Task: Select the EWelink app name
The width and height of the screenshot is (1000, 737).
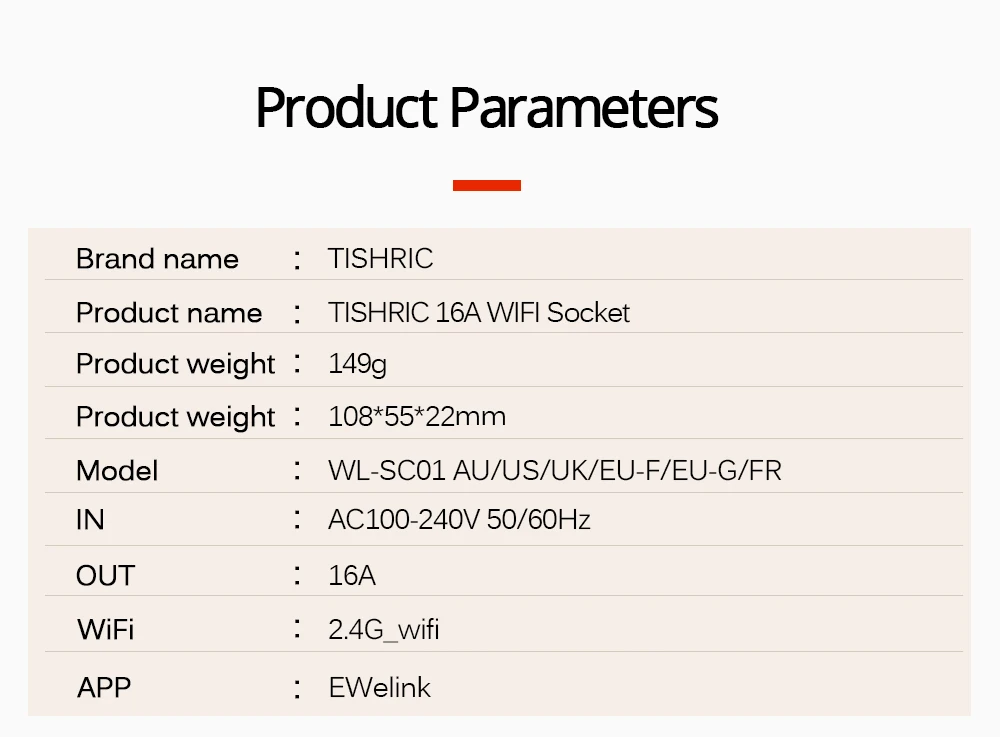Action: click(x=379, y=688)
